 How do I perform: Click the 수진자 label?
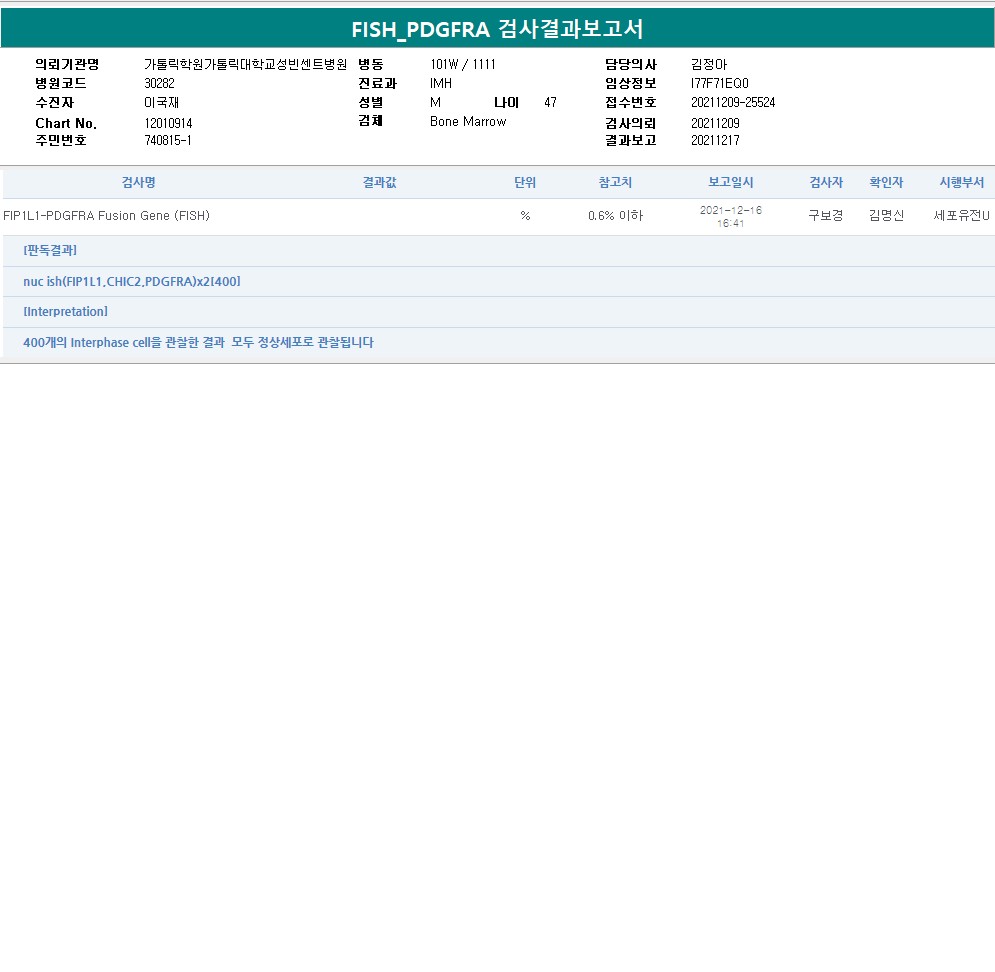[55, 102]
